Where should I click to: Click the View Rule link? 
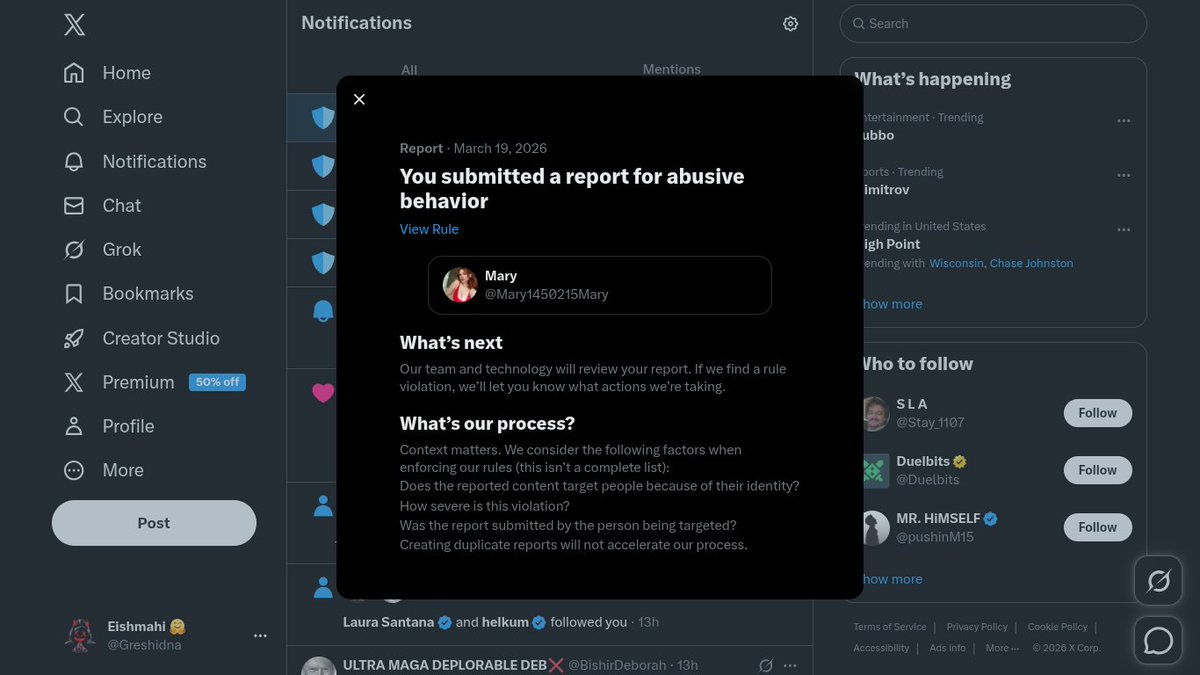(x=429, y=229)
